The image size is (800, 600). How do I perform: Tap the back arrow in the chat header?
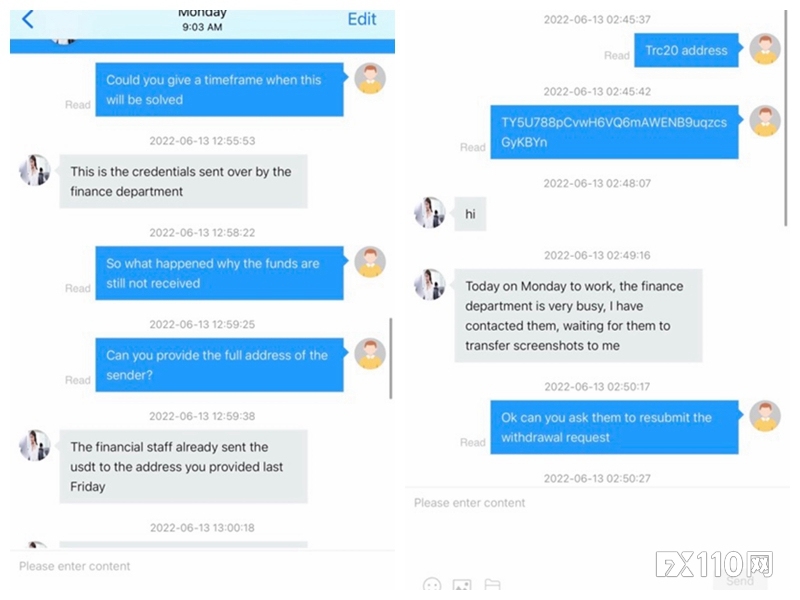[x=28, y=20]
